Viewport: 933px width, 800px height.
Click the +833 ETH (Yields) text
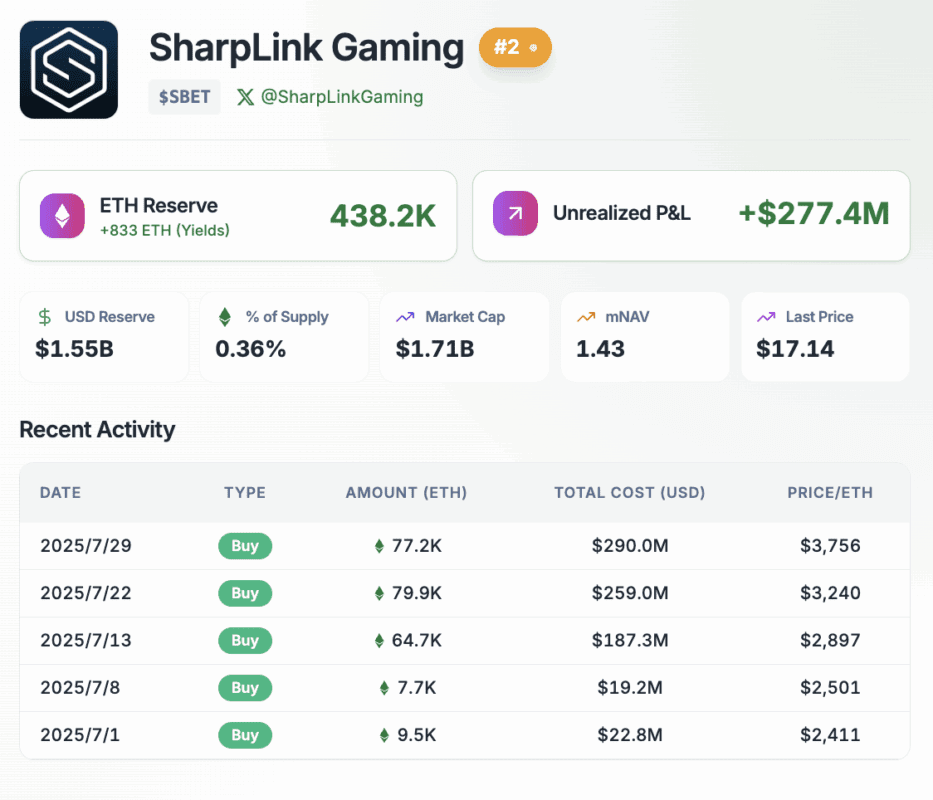(165, 230)
